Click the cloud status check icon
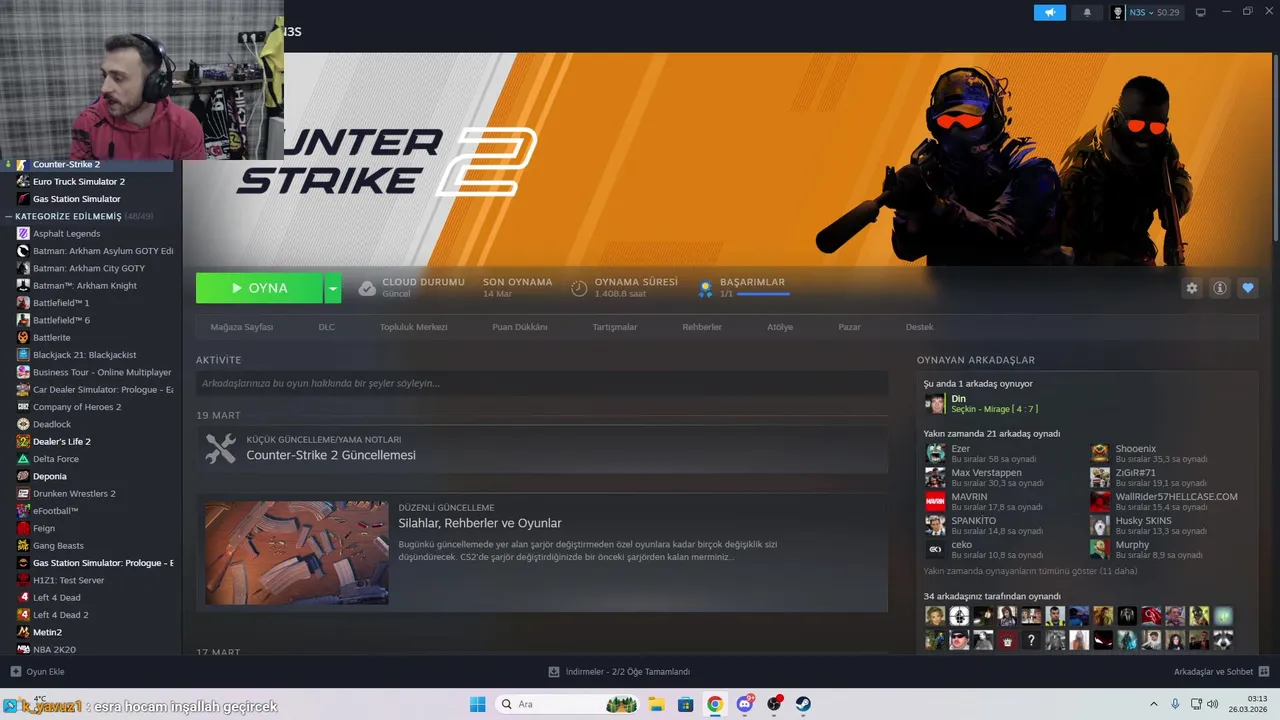This screenshot has height=720, width=1280. pos(367,288)
